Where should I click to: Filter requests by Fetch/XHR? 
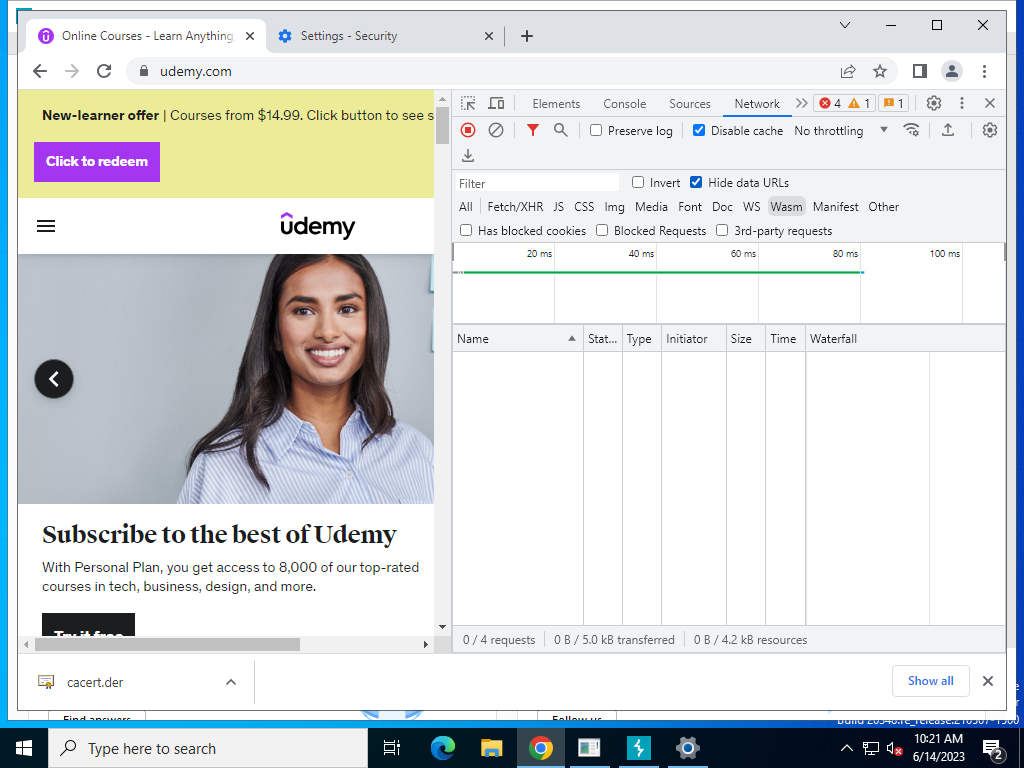[x=515, y=206]
